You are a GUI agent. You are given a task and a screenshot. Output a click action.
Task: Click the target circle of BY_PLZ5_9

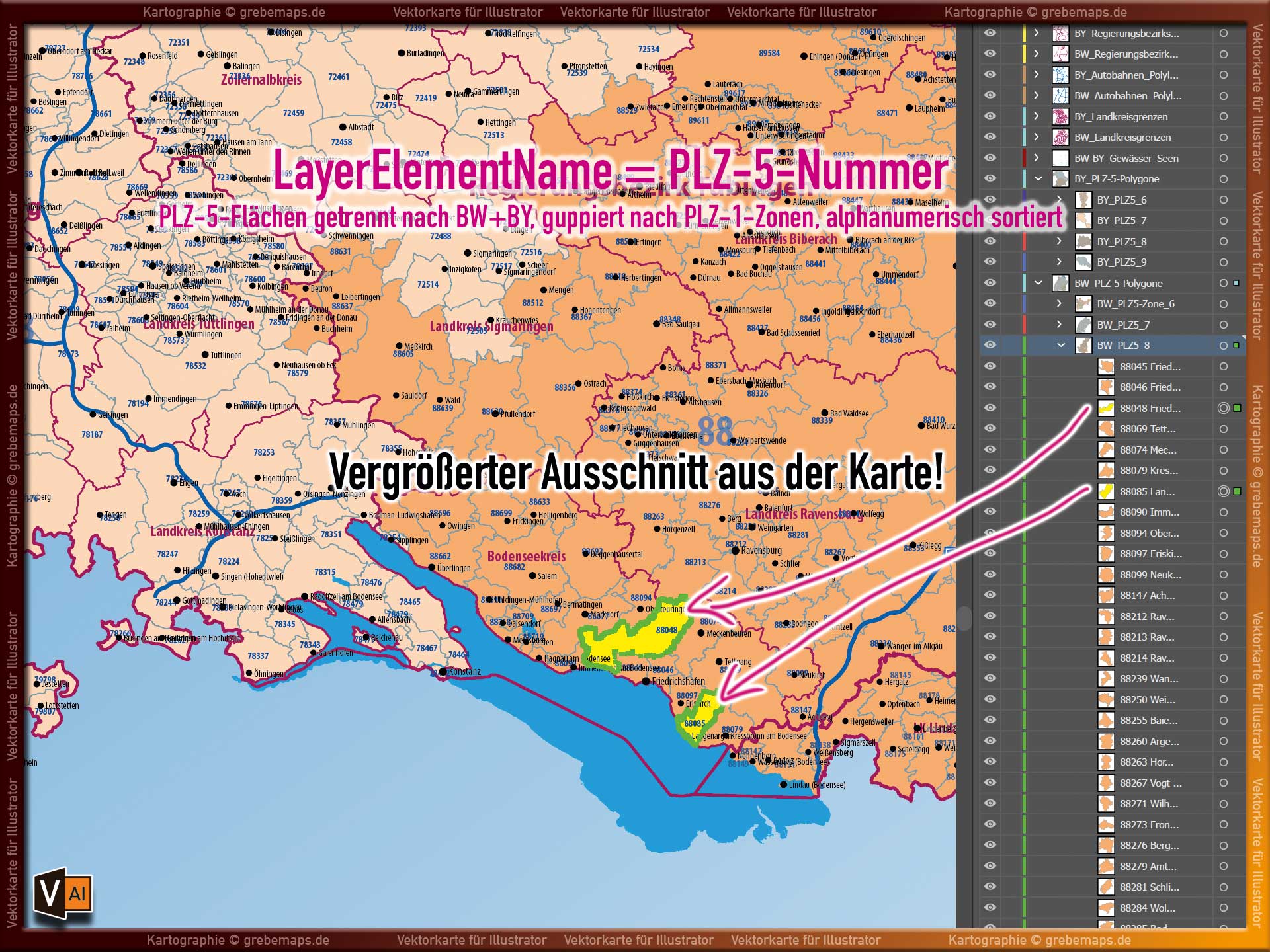pyautogui.click(x=1222, y=262)
